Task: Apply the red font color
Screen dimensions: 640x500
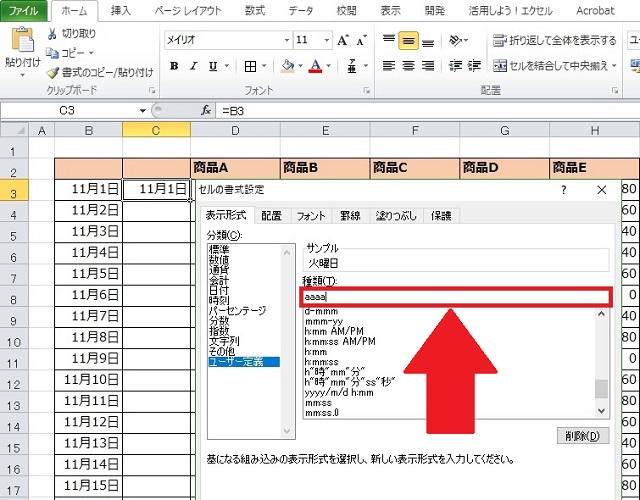Action: [316, 66]
